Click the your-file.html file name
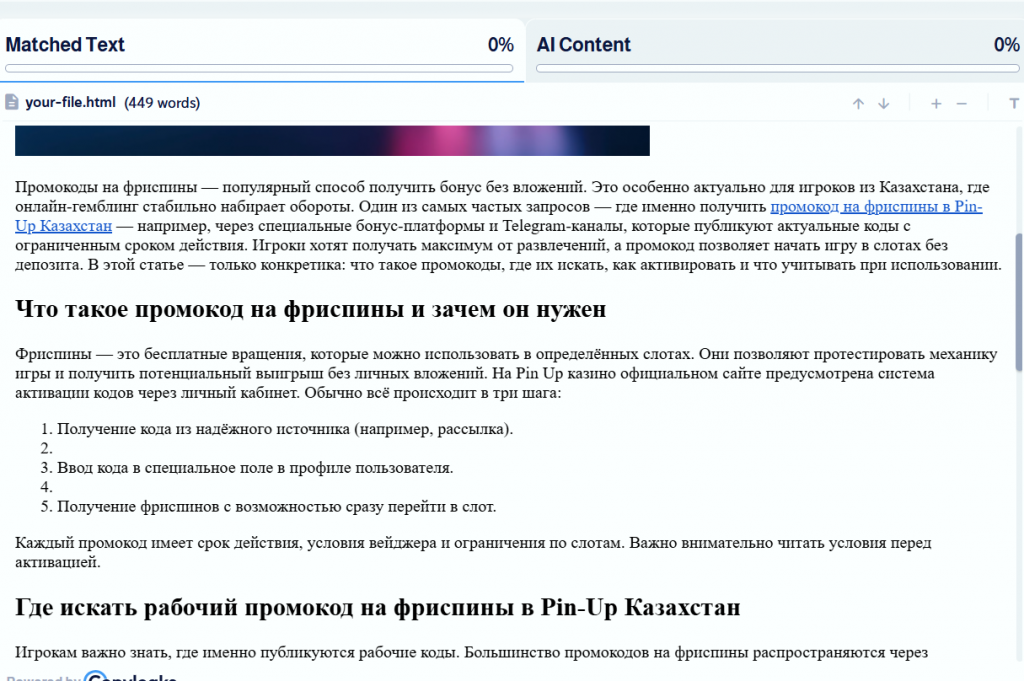 (x=70, y=102)
